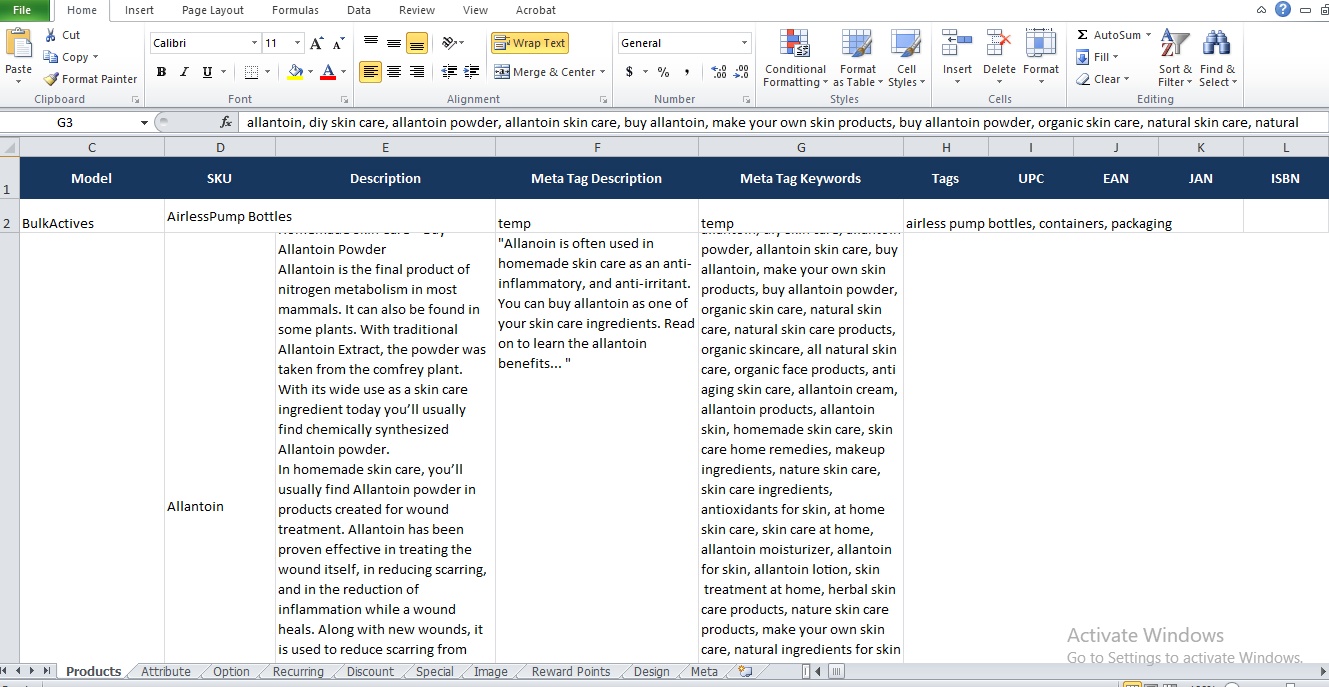Screen dimensions: 1329x687
Task: Click the Find & Select binoculars icon
Action: tap(1215, 45)
